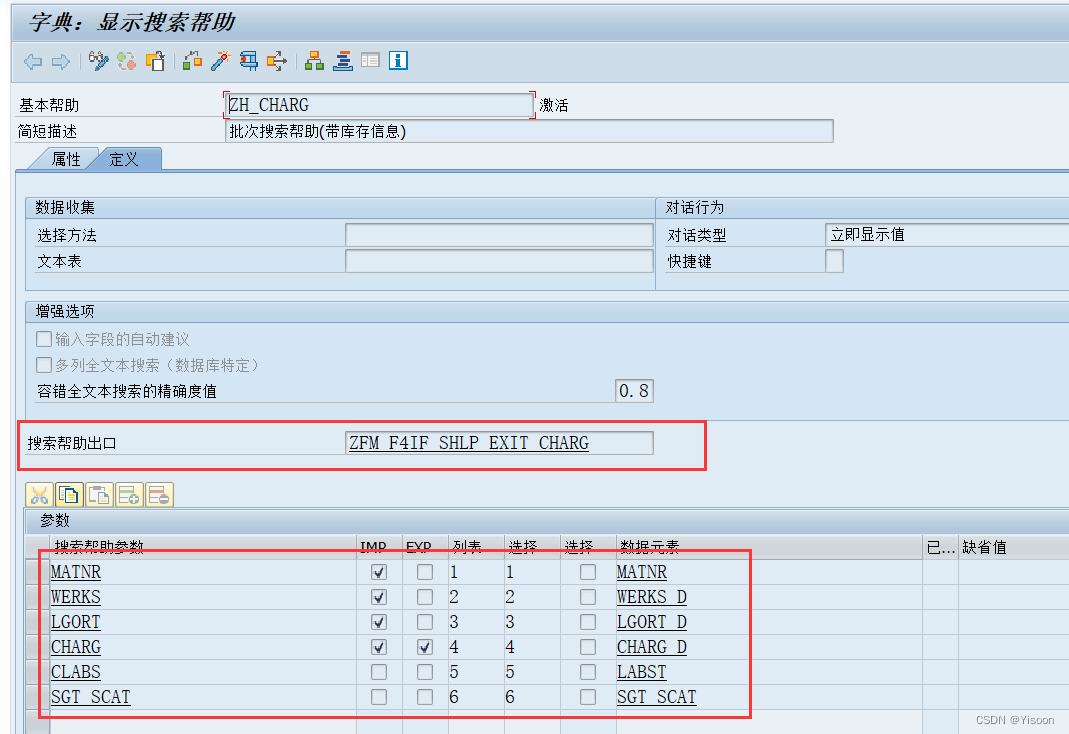This screenshot has height=734, width=1069.
Task: Click the Information icon on the toolbar
Action: [x=396, y=61]
